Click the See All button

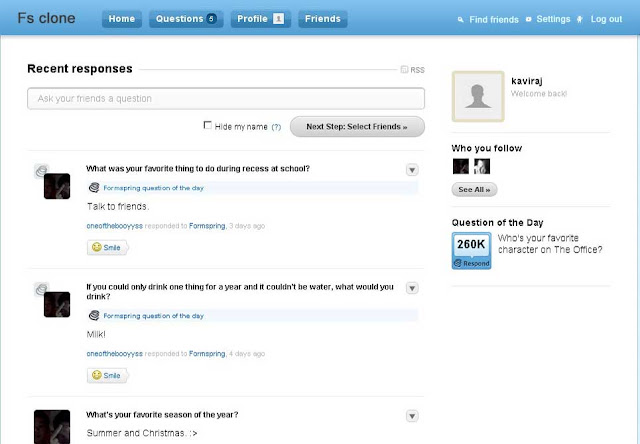pos(474,190)
